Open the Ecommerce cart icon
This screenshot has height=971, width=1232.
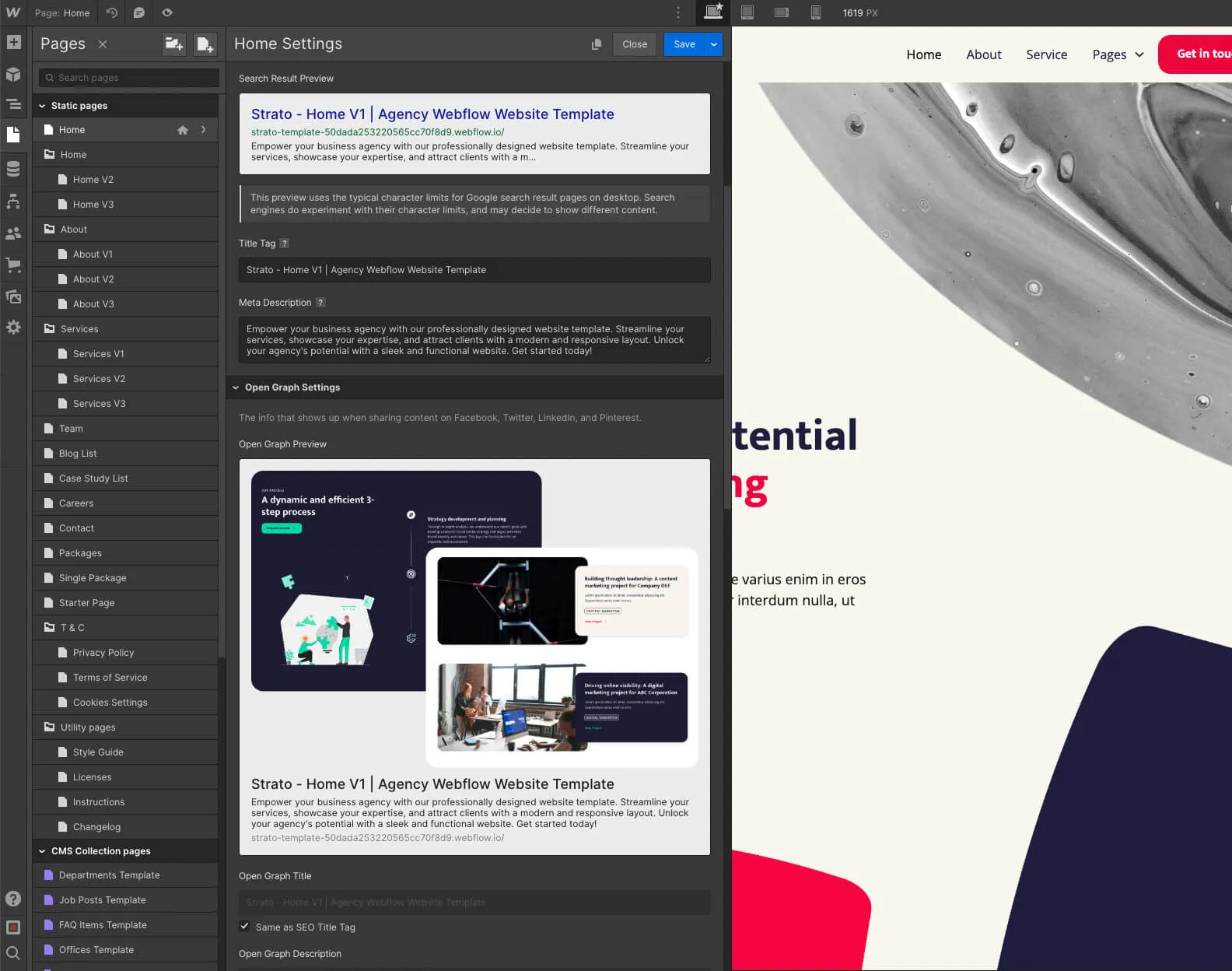(13, 265)
